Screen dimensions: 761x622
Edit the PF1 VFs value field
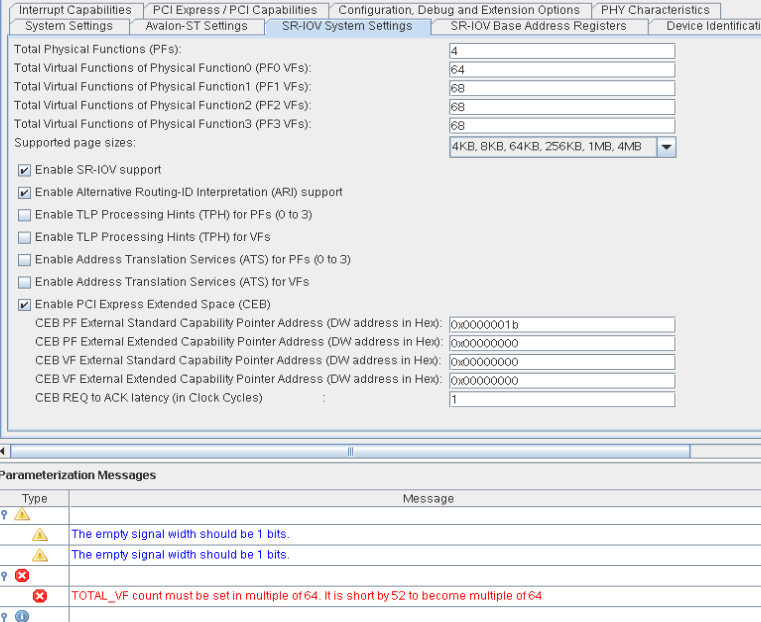[562, 88]
